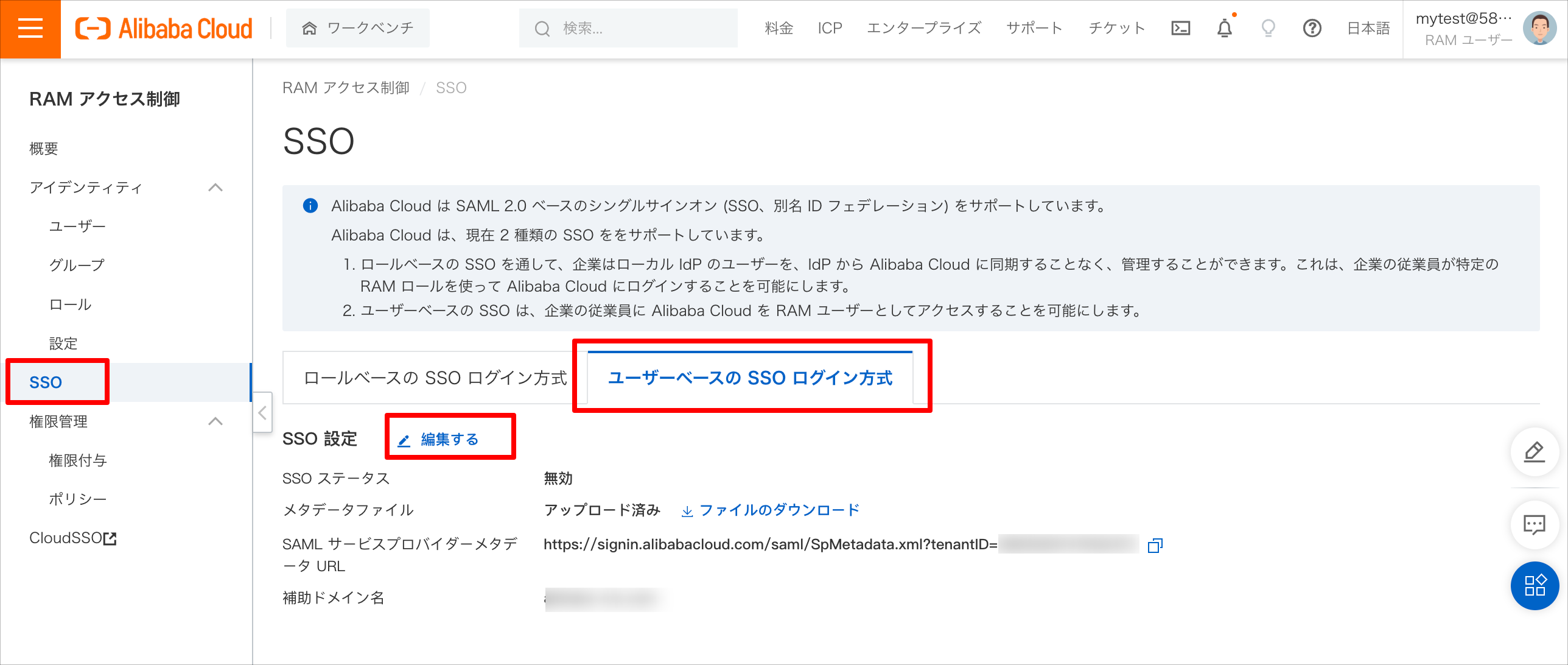Viewport: 1568px width, 665px height.
Task: Open ロール in the sidebar
Action: coord(70,304)
